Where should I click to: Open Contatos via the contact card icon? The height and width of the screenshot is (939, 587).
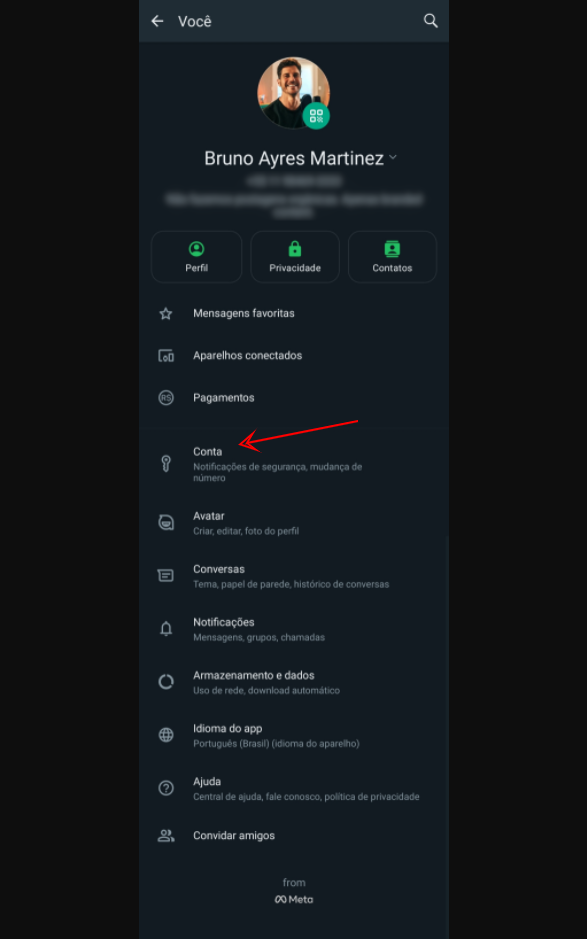tap(392, 247)
